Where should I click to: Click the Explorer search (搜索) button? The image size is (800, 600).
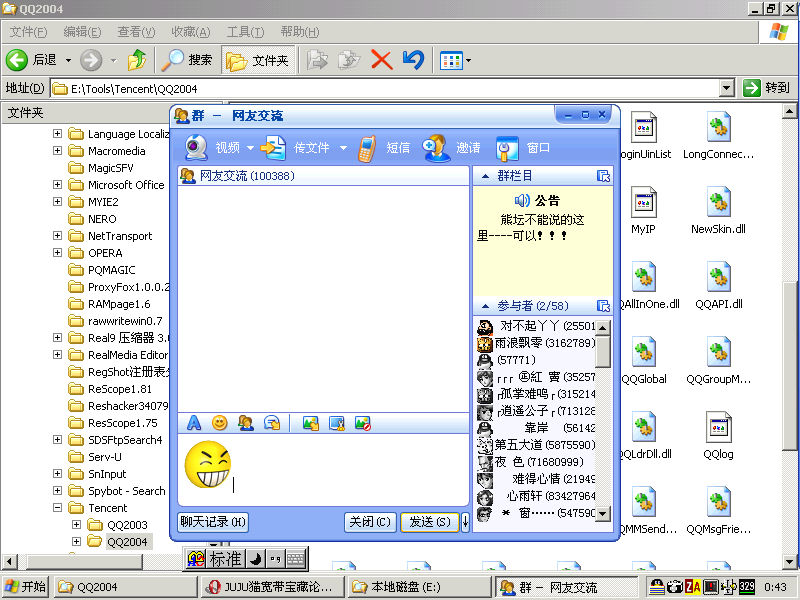186,60
